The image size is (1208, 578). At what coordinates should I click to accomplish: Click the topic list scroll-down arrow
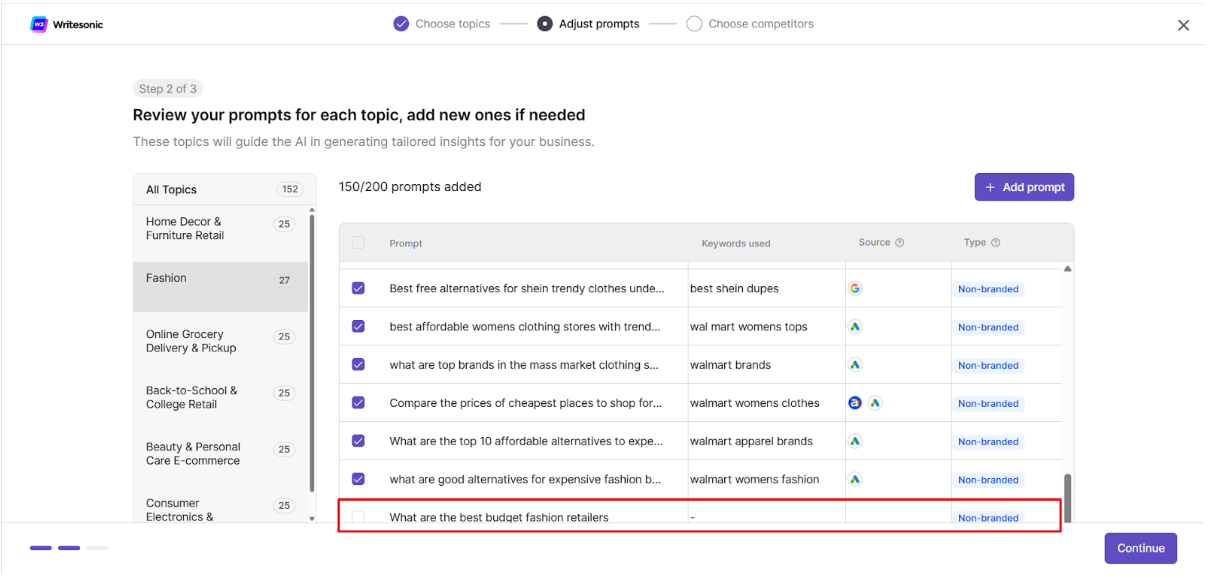click(312, 518)
